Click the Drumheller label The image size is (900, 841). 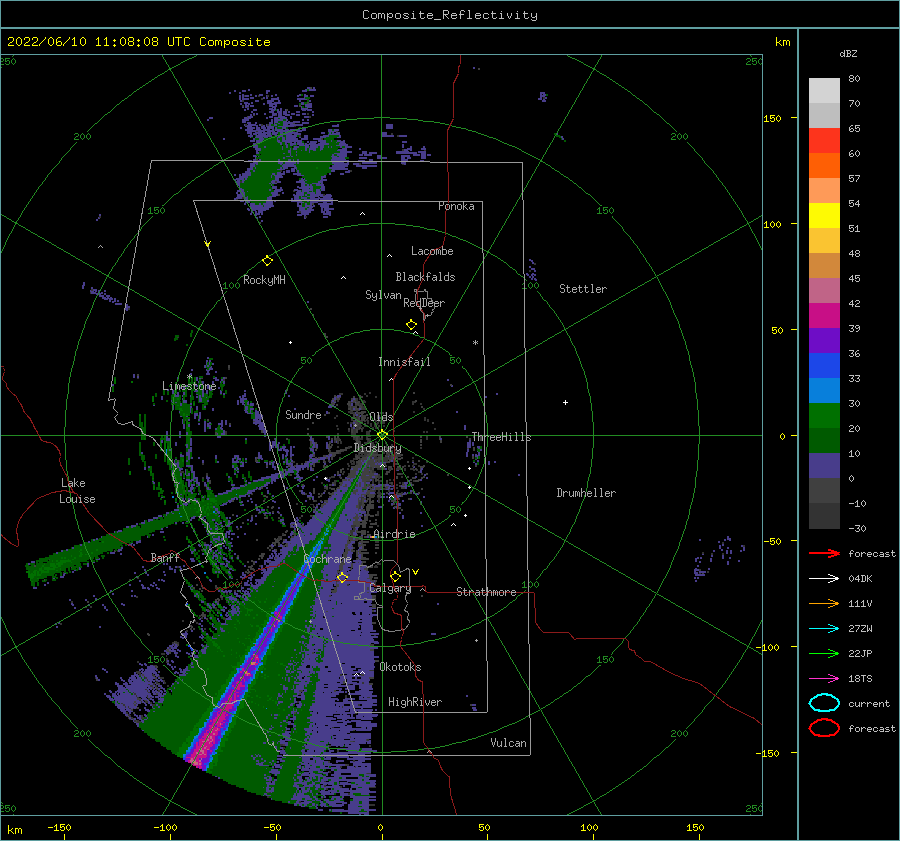(x=586, y=493)
